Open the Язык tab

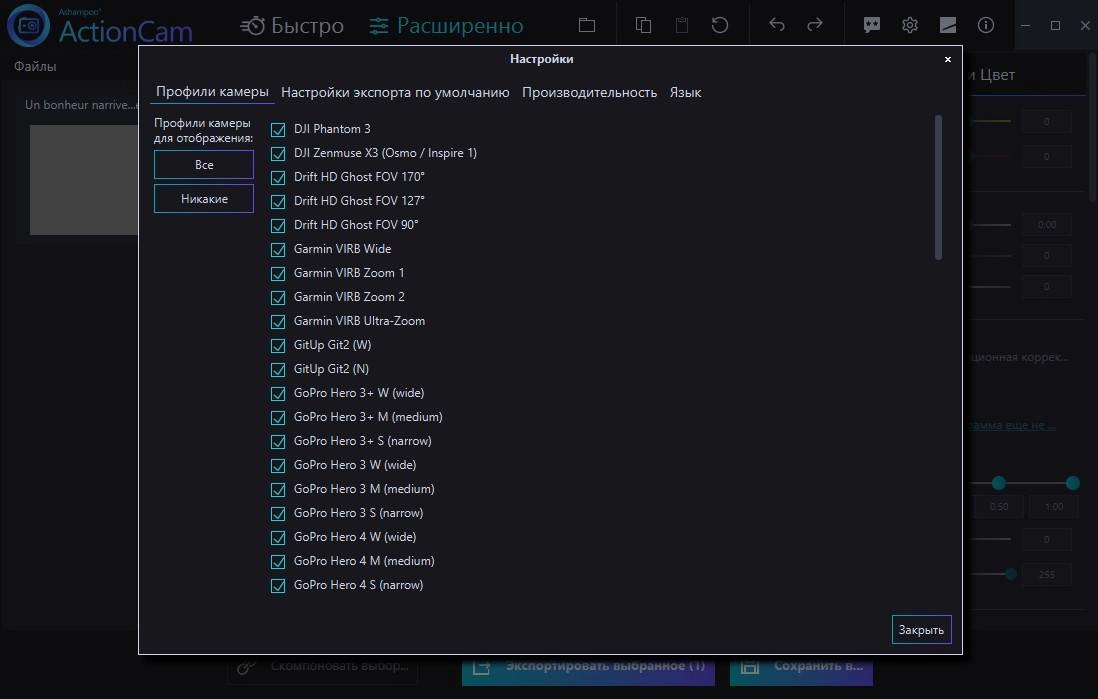pyautogui.click(x=685, y=92)
